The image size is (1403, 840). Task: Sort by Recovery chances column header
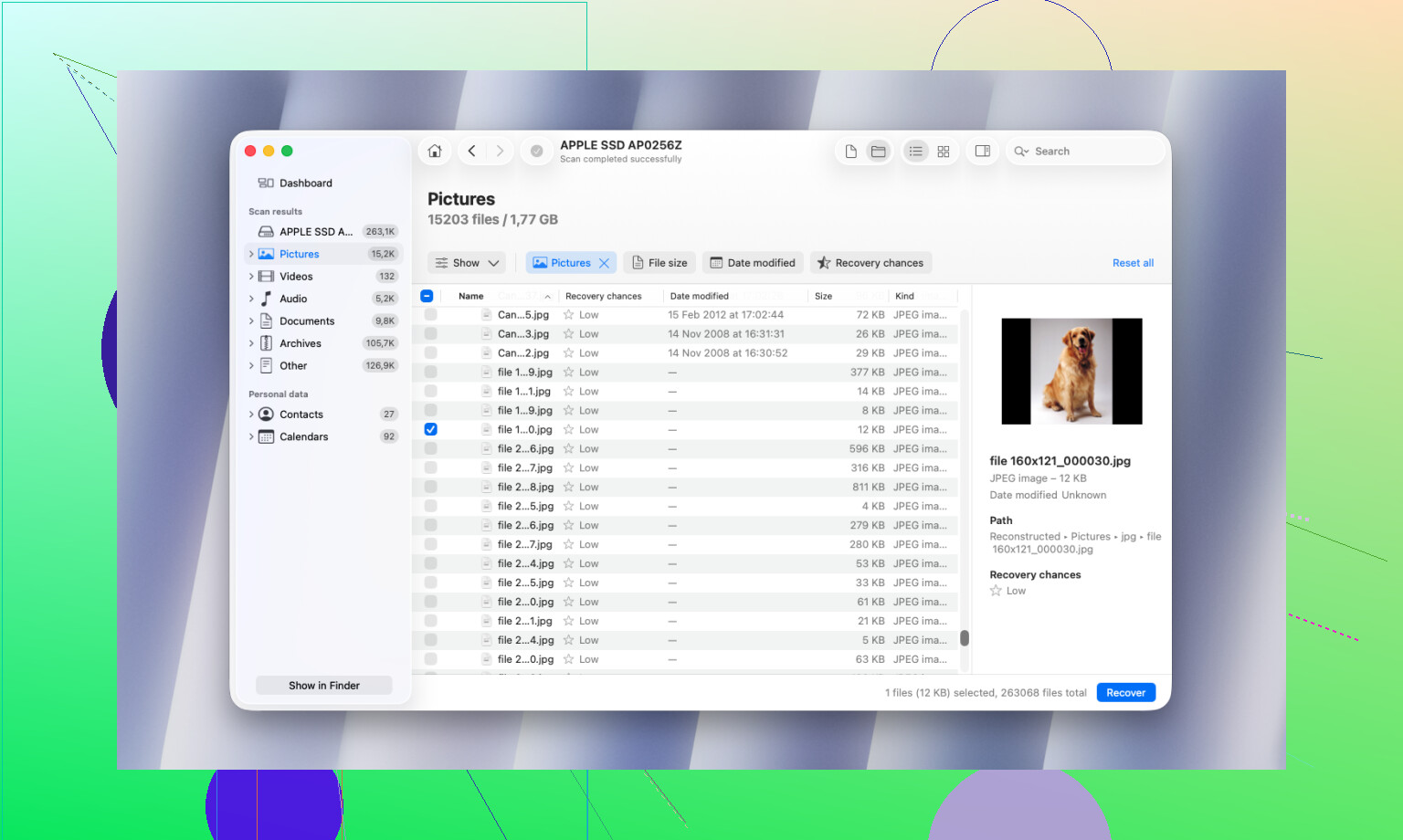pyautogui.click(x=603, y=296)
